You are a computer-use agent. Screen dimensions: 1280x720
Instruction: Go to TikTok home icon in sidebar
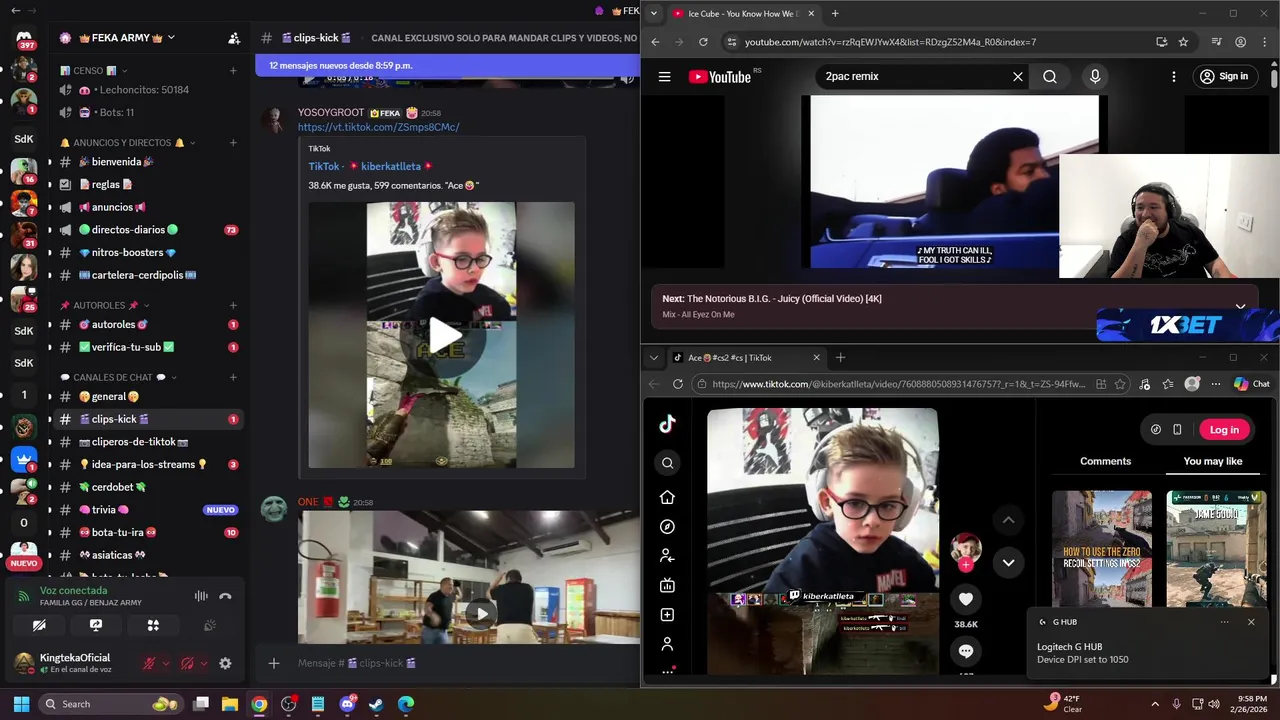(668, 497)
